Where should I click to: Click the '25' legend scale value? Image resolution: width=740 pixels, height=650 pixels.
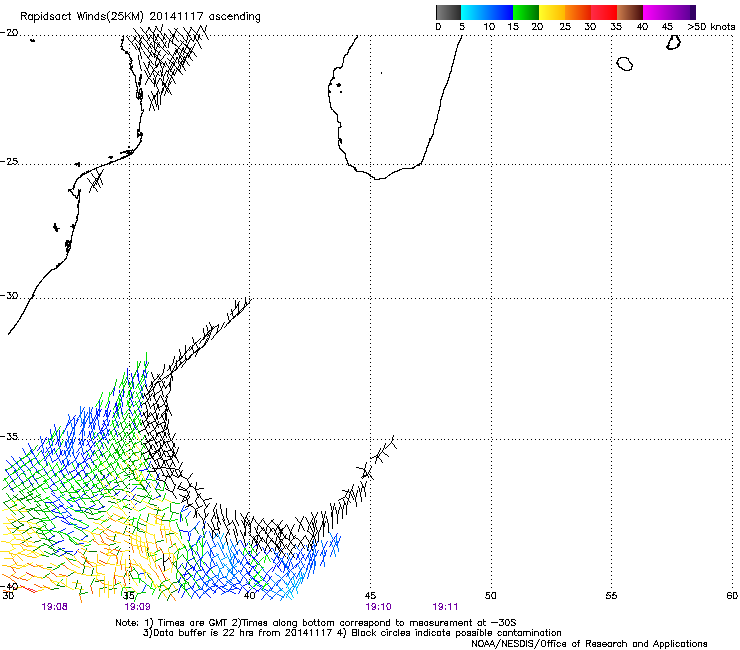point(565,27)
